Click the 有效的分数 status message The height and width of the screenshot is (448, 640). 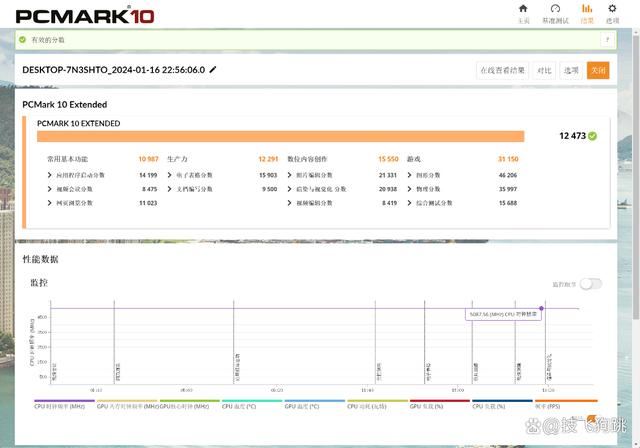pos(48,40)
